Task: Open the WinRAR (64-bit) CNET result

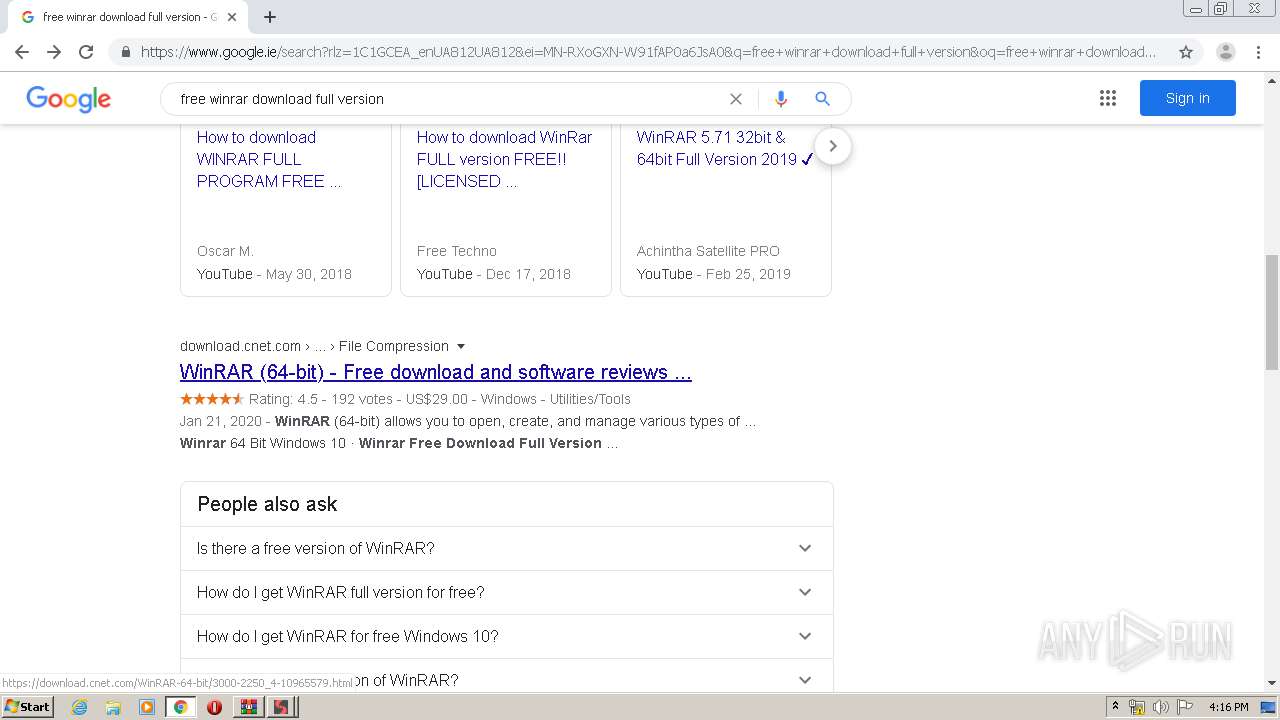Action: coord(436,372)
